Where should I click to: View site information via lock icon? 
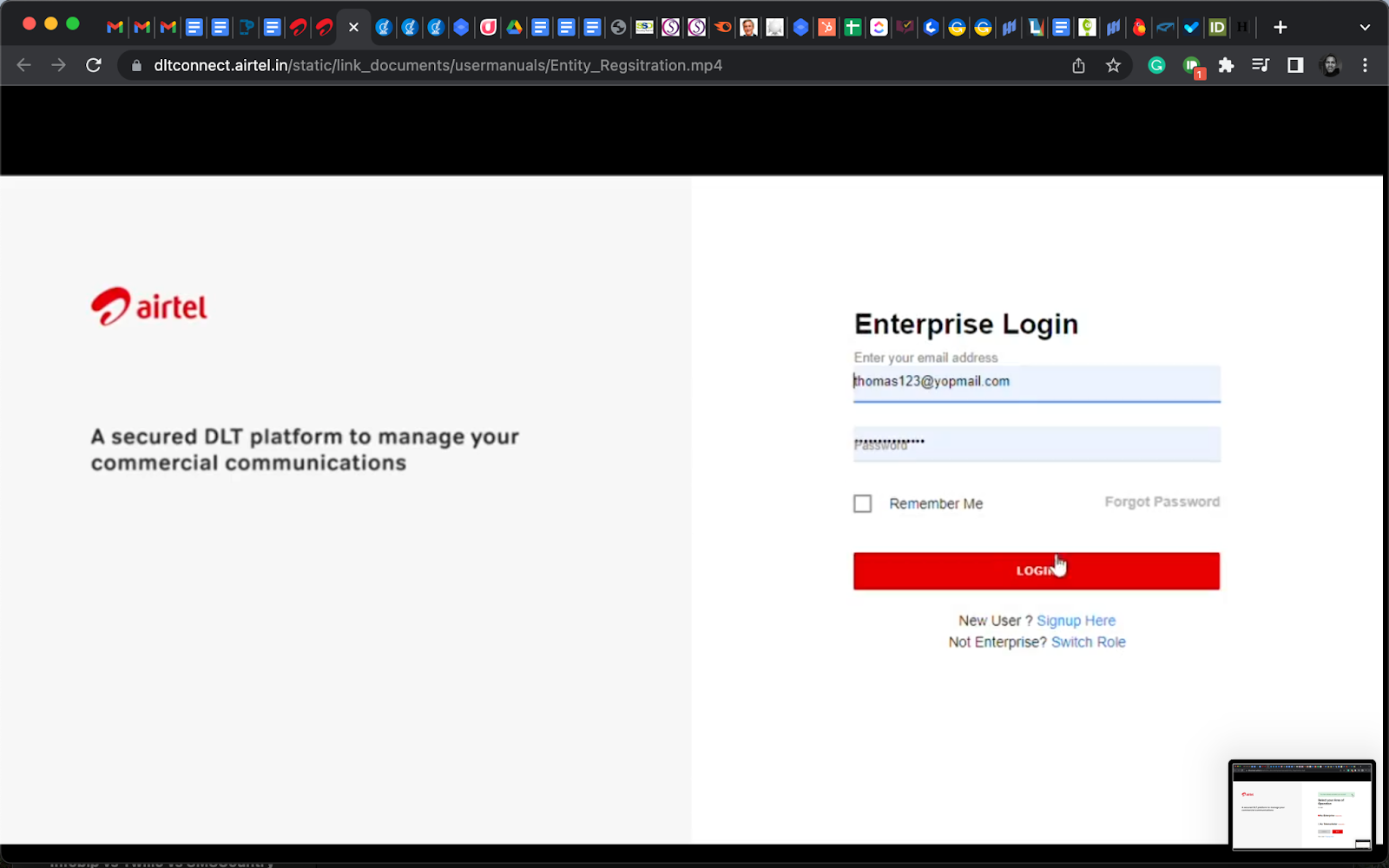point(136,66)
